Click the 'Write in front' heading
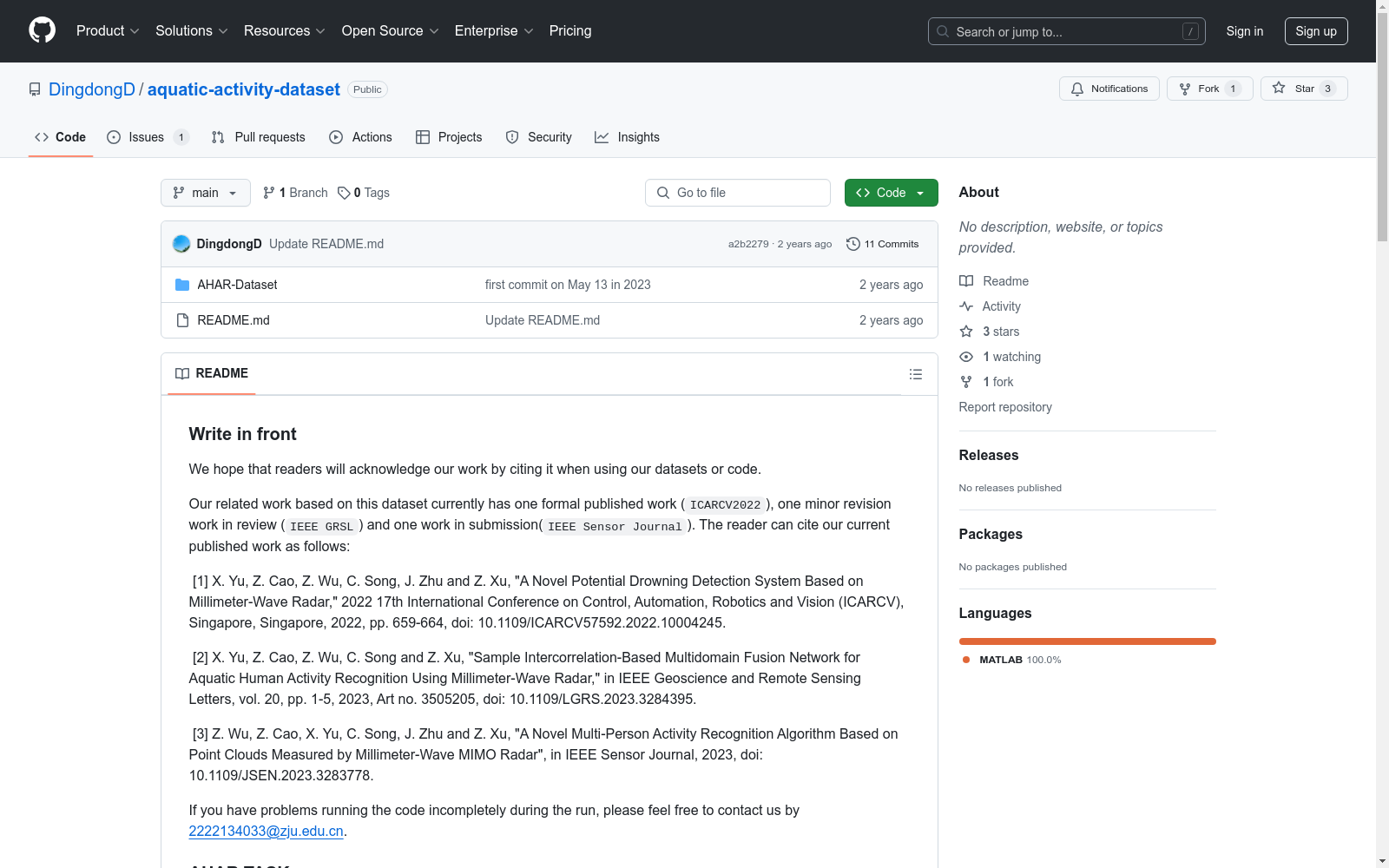This screenshot has height=868, width=1389. 243,434
